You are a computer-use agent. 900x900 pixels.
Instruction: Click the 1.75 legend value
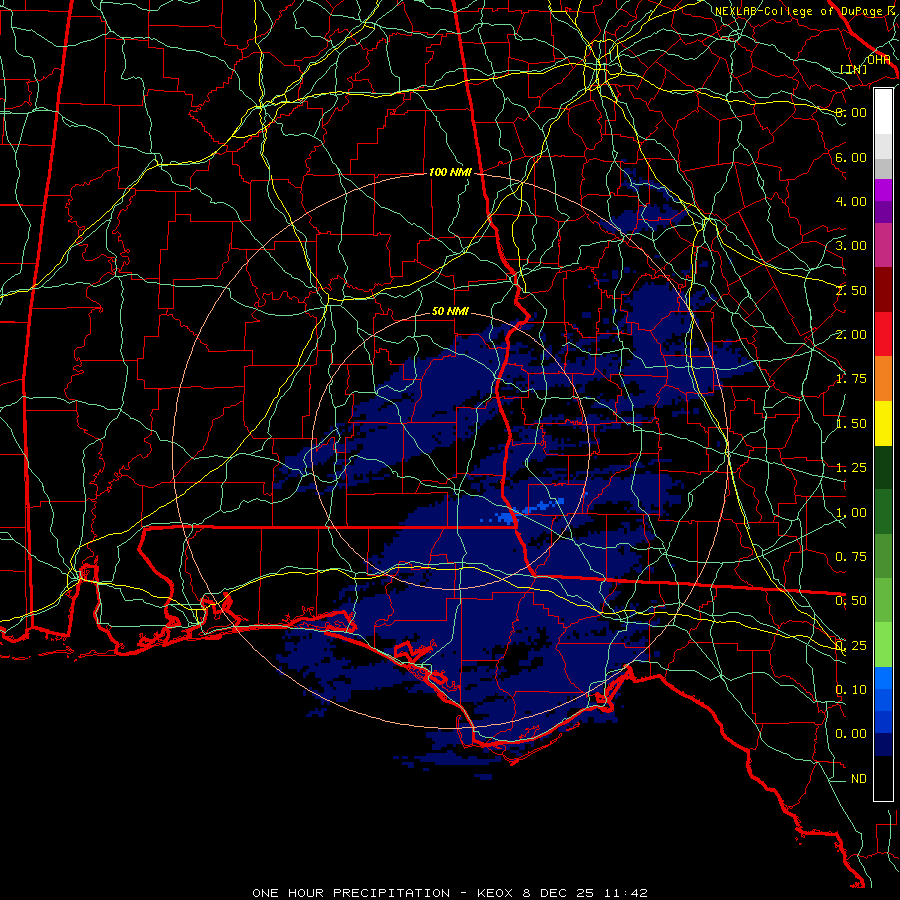850,379
